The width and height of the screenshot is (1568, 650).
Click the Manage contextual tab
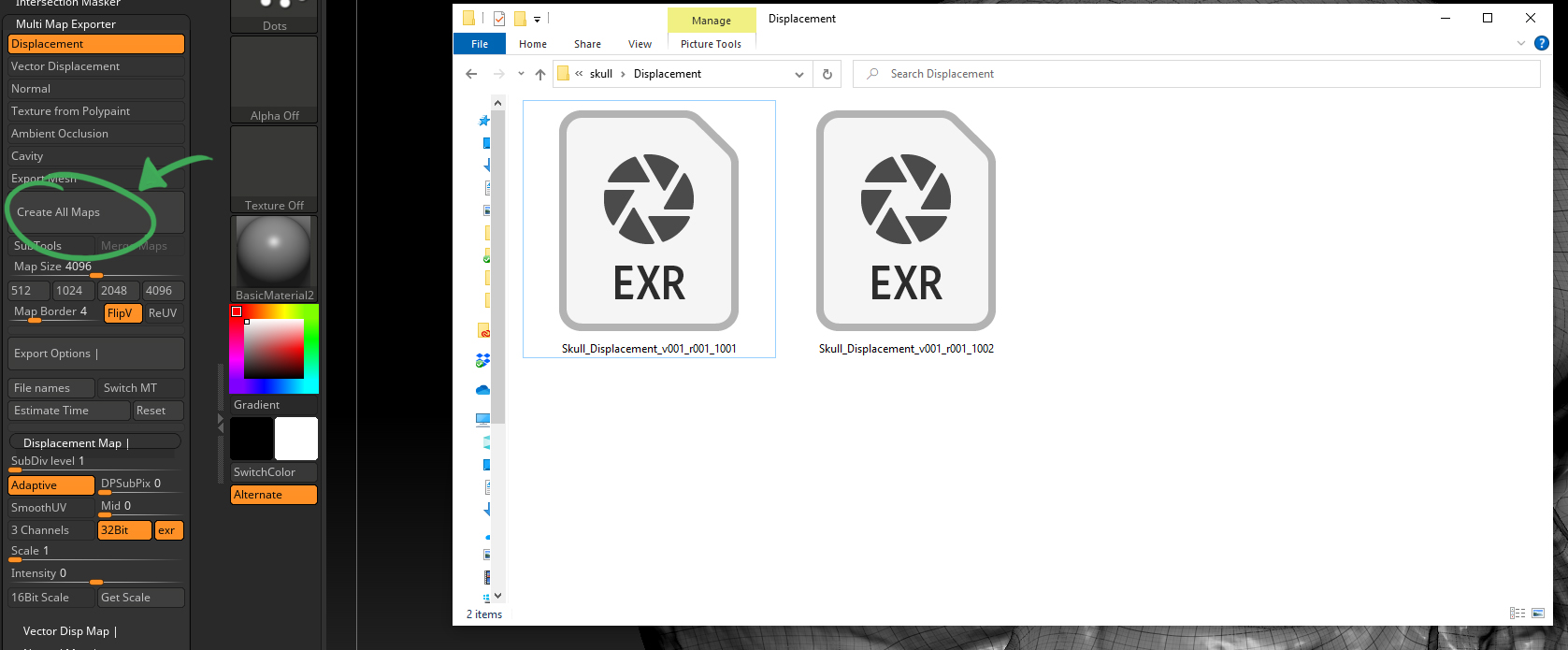click(712, 21)
